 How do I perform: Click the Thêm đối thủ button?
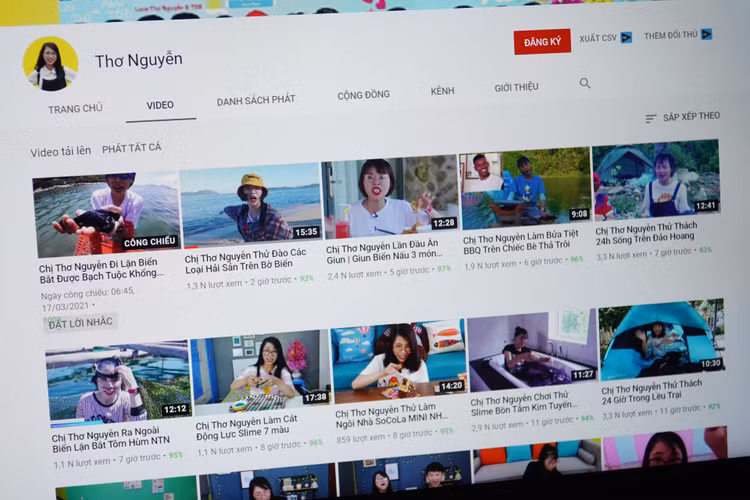coord(678,35)
